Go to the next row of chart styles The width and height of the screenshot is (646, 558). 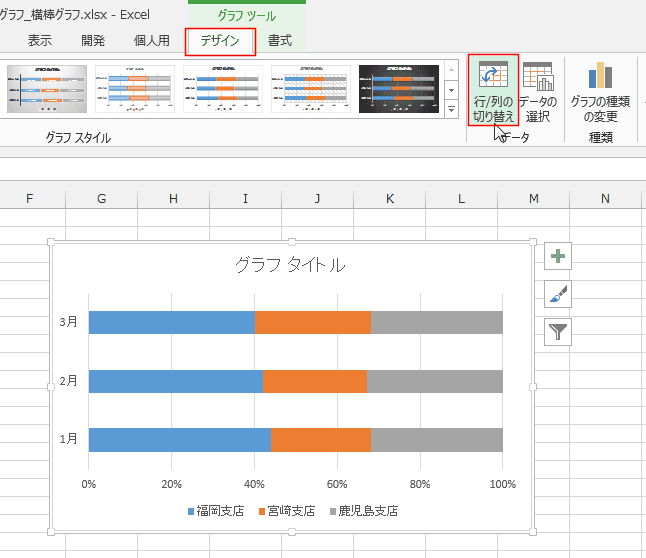click(x=452, y=90)
